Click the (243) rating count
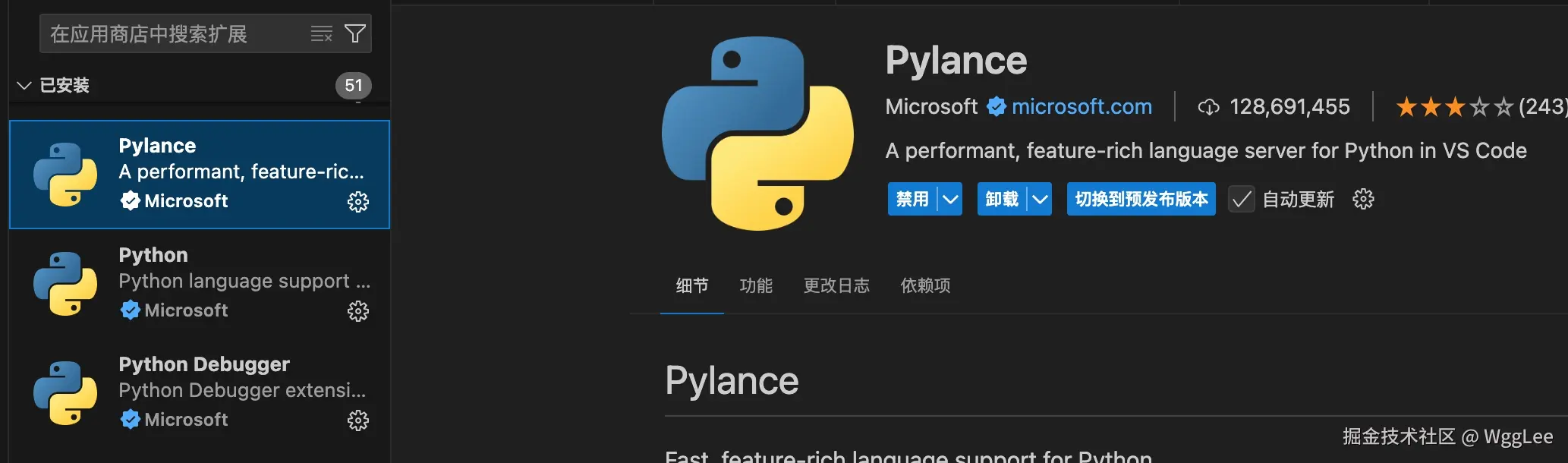Image resolution: width=1568 pixels, height=463 pixels. pos(1541,106)
